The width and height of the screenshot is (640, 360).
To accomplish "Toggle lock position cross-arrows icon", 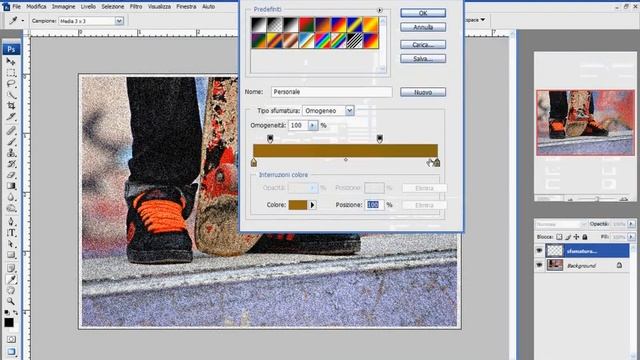I will click(x=576, y=237).
